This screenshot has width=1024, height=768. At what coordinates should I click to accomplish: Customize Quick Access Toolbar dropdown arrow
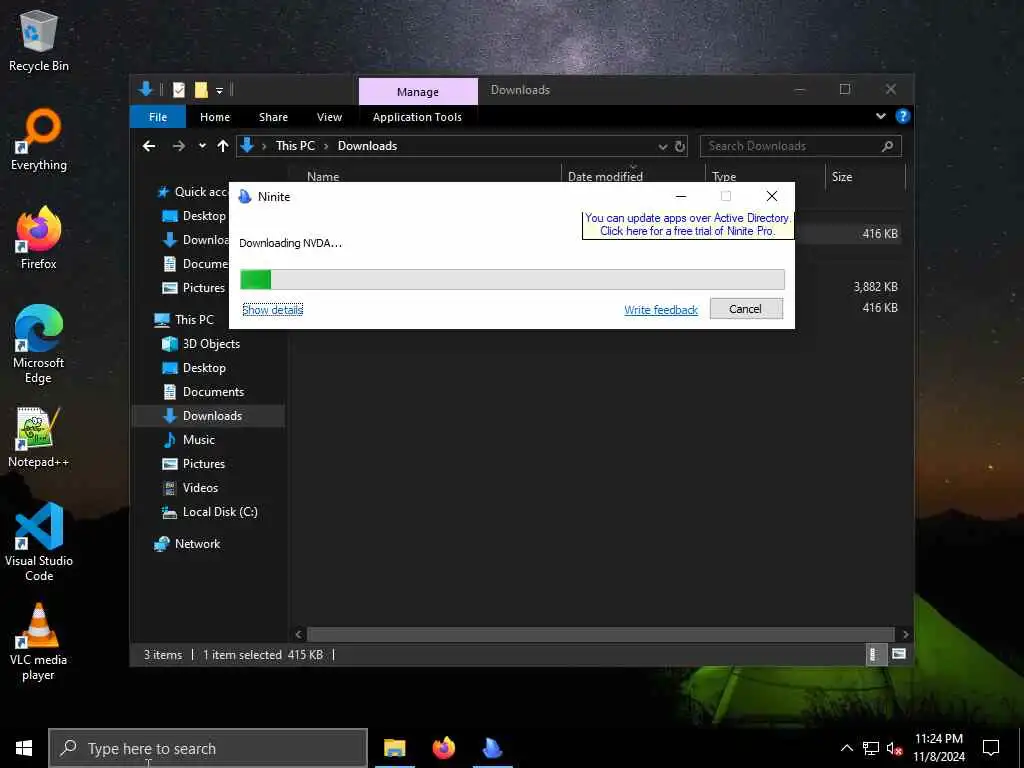(x=219, y=90)
